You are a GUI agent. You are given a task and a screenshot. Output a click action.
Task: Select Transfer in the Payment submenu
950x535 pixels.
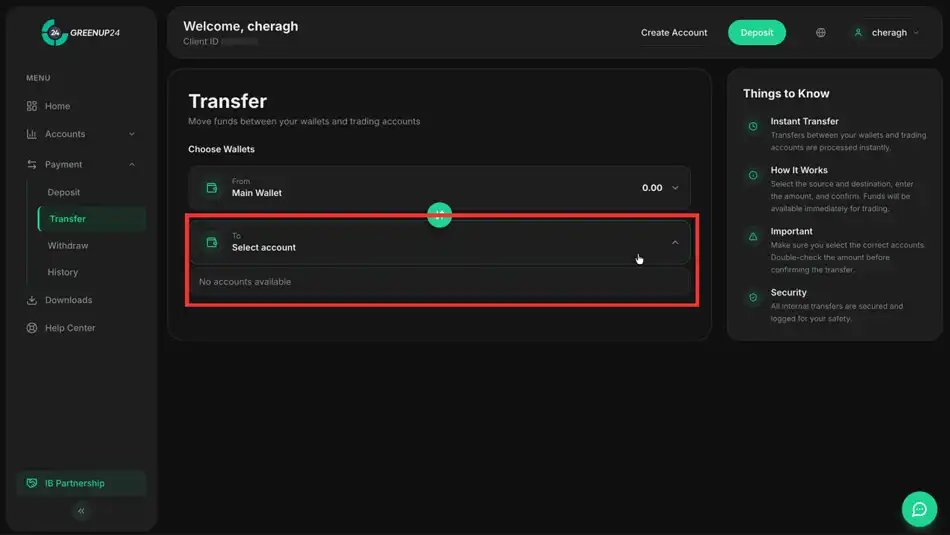(91, 219)
